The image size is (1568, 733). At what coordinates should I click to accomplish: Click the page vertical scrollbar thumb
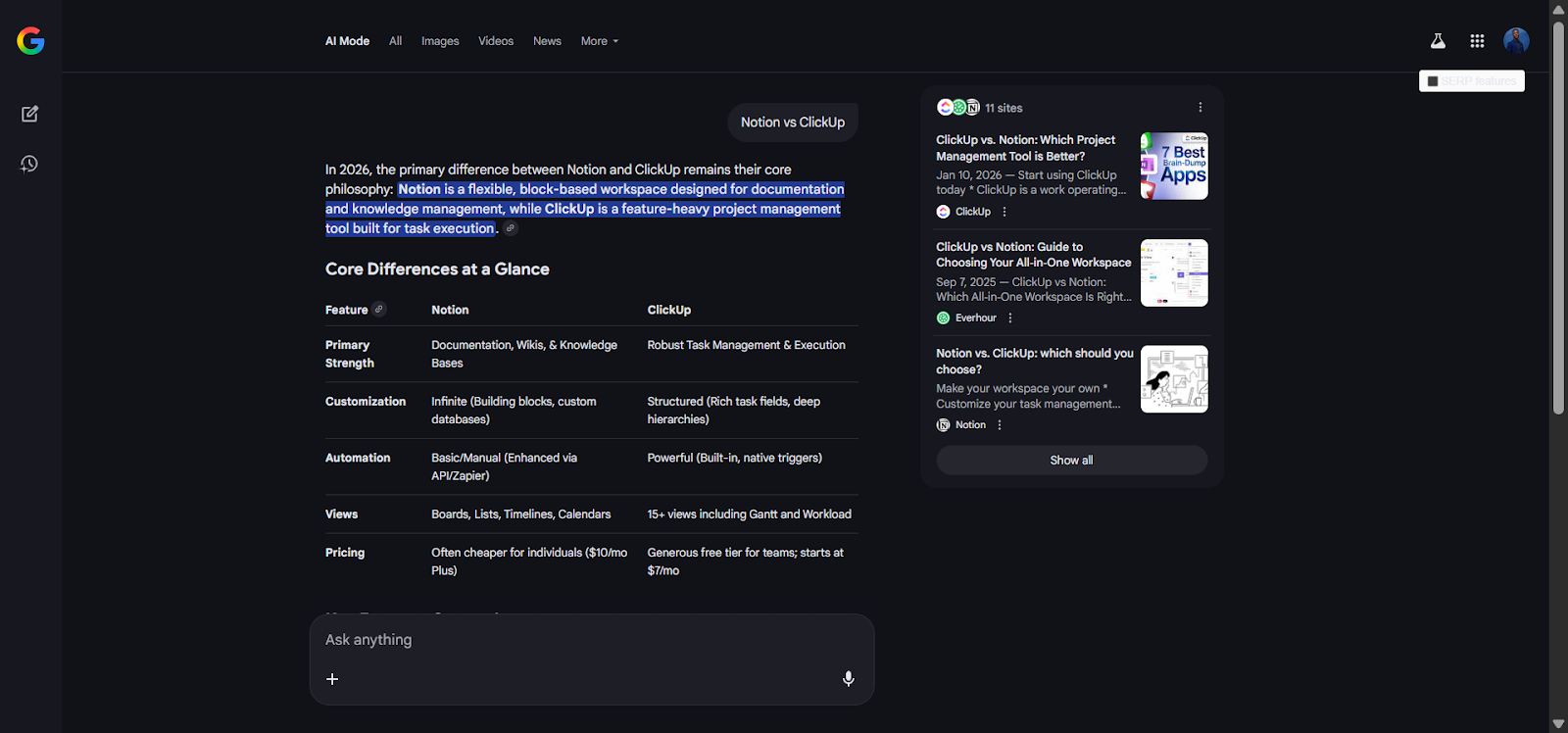1558,216
